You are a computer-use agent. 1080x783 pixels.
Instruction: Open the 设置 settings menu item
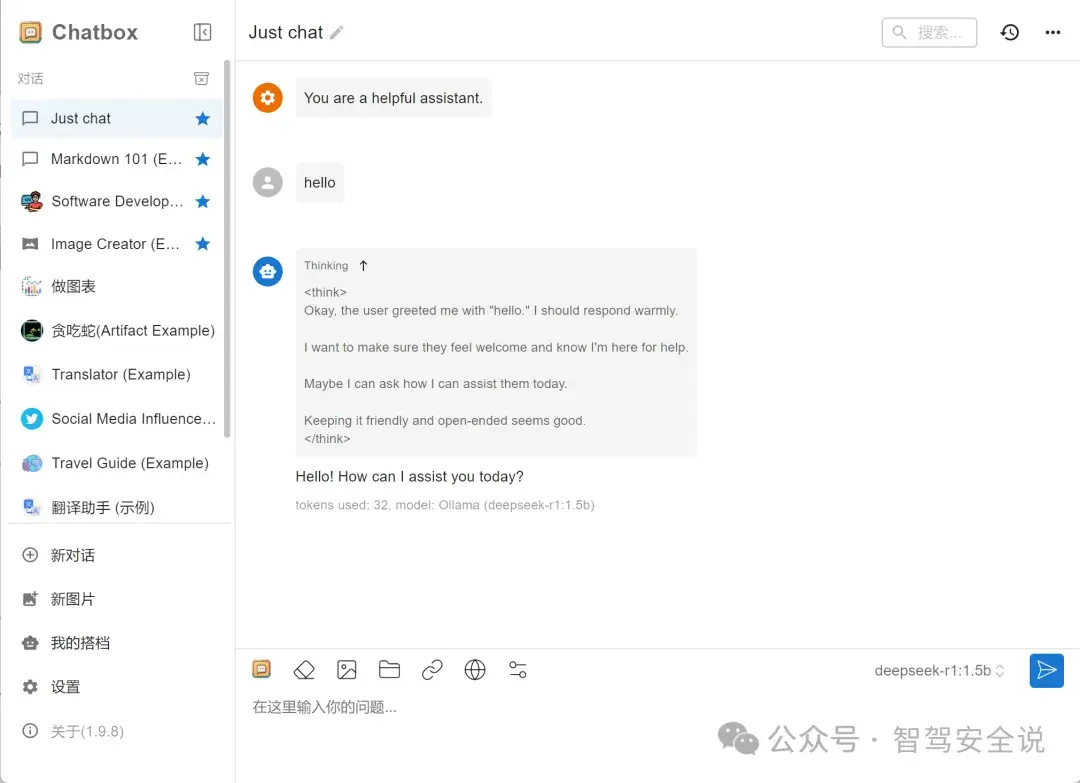click(x=65, y=687)
